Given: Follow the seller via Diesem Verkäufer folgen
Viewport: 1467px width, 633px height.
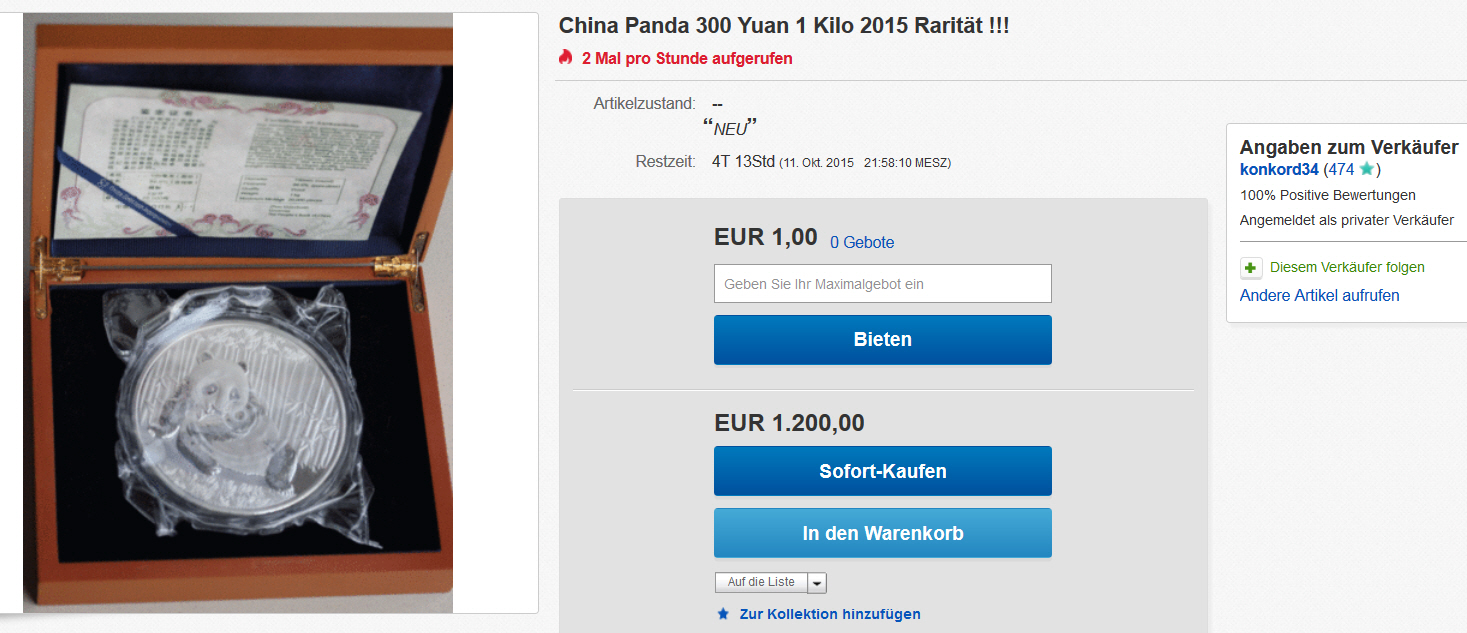Looking at the screenshot, I should click(x=1347, y=267).
